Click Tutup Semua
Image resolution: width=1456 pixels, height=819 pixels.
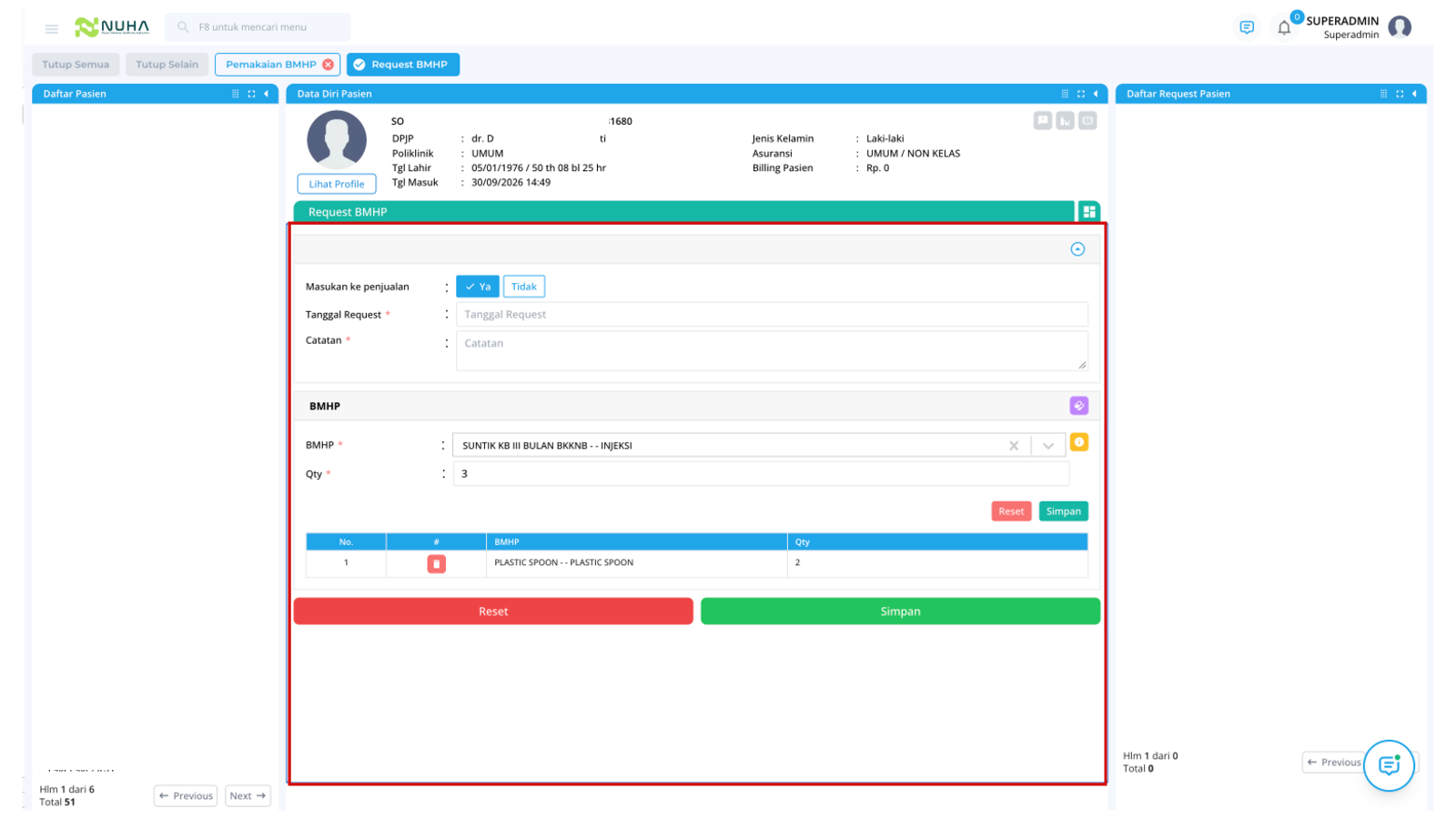pos(76,65)
